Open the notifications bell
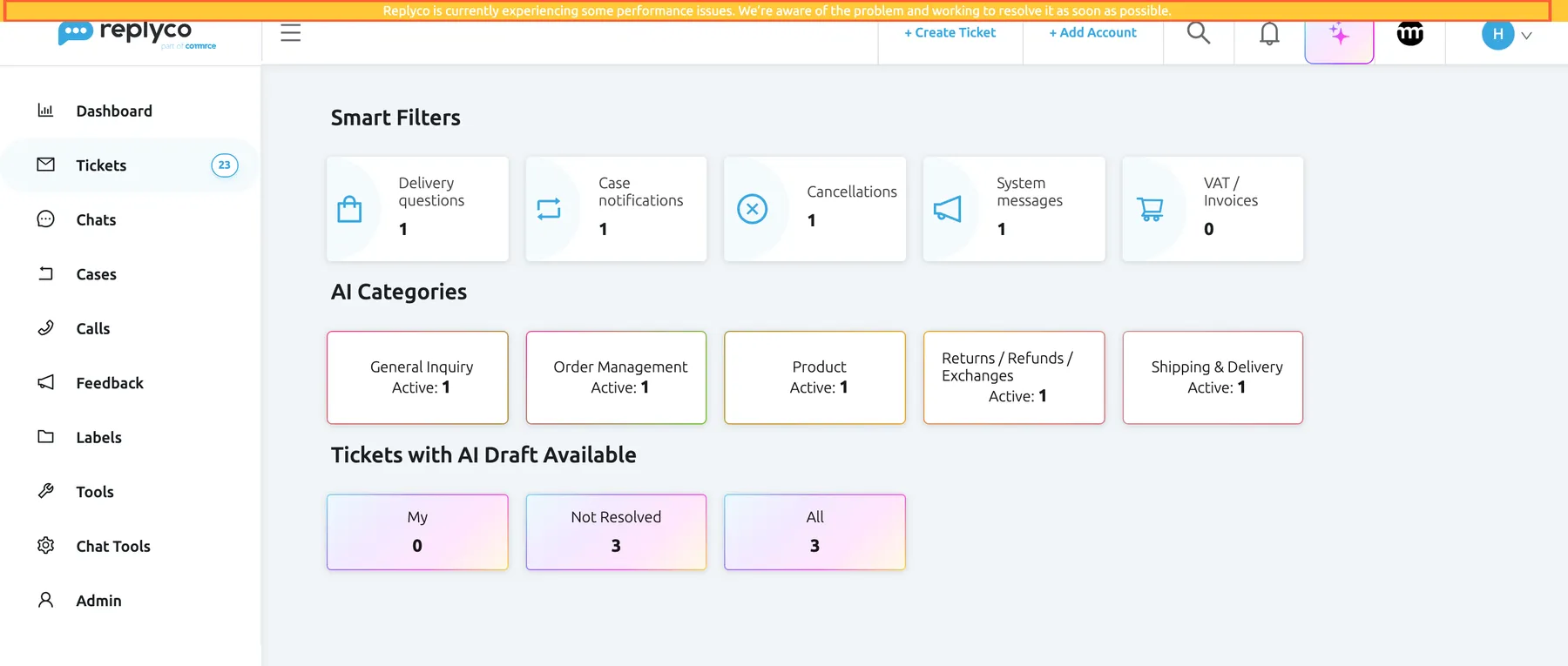Image resolution: width=1568 pixels, height=666 pixels. pos(1270,33)
